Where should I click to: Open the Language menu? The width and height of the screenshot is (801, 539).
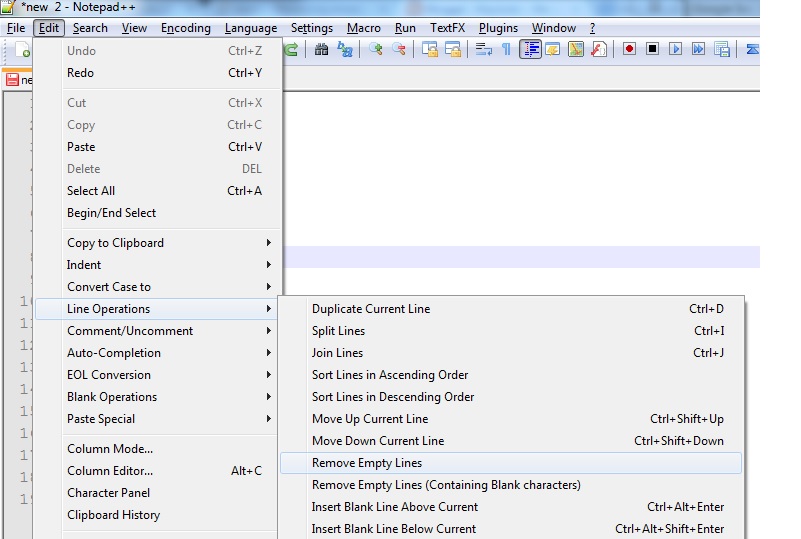tap(251, 28)
